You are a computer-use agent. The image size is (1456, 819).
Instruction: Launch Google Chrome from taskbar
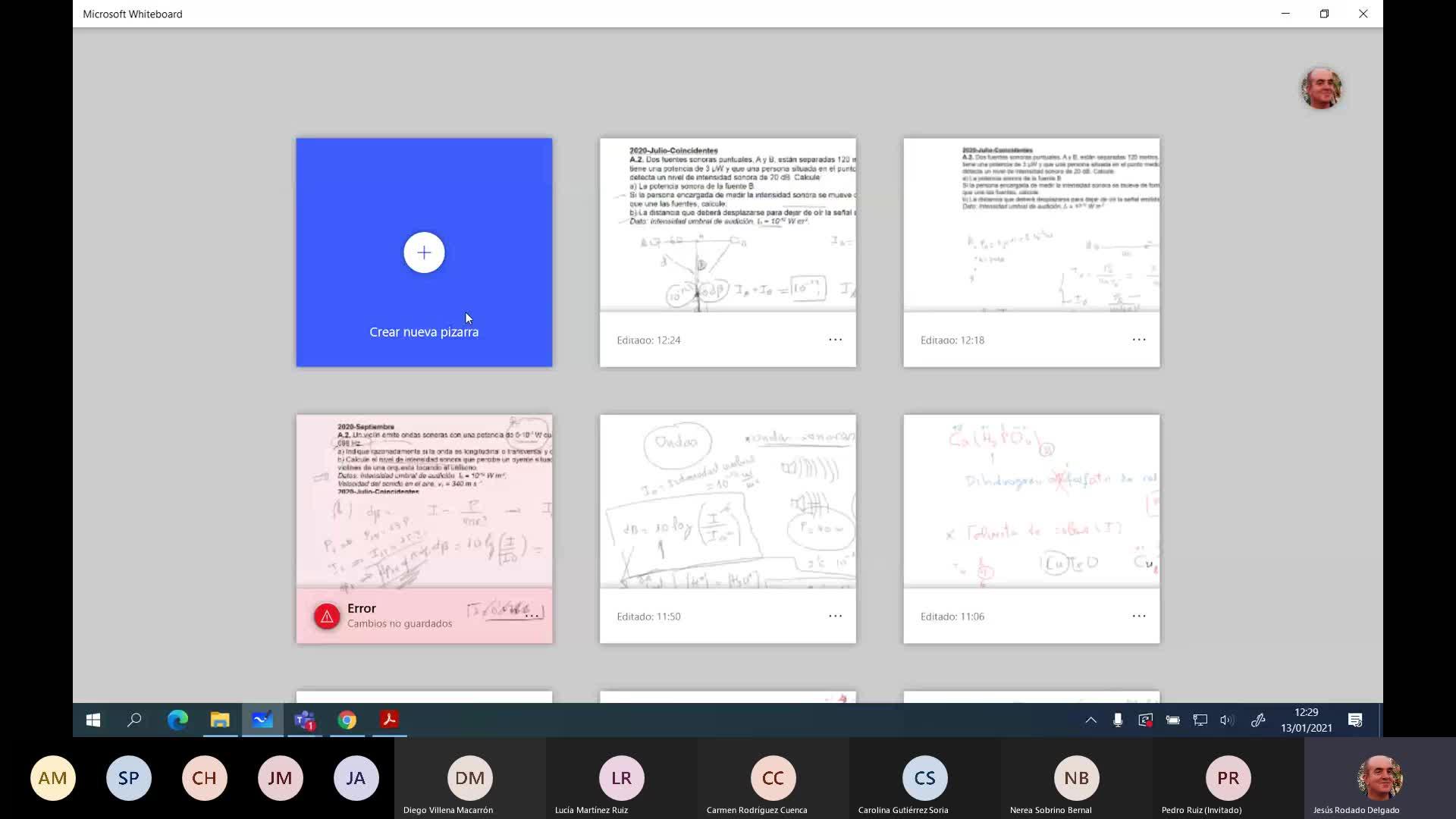(347, 720)
